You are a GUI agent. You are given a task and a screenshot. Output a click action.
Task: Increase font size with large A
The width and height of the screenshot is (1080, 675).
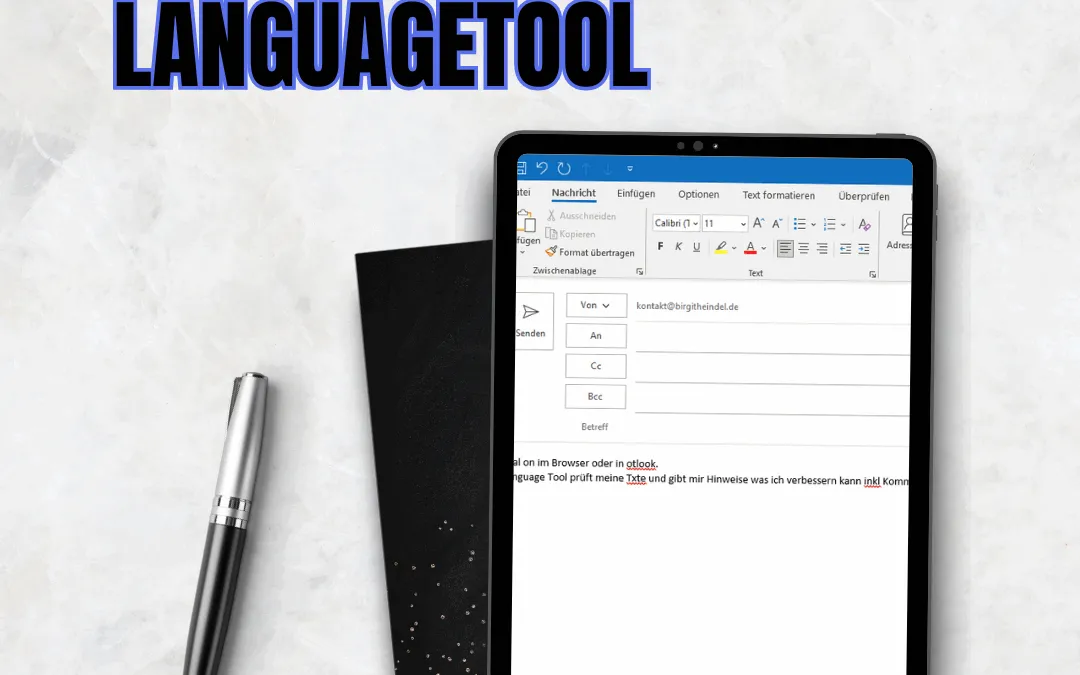[x=758, y=223]
